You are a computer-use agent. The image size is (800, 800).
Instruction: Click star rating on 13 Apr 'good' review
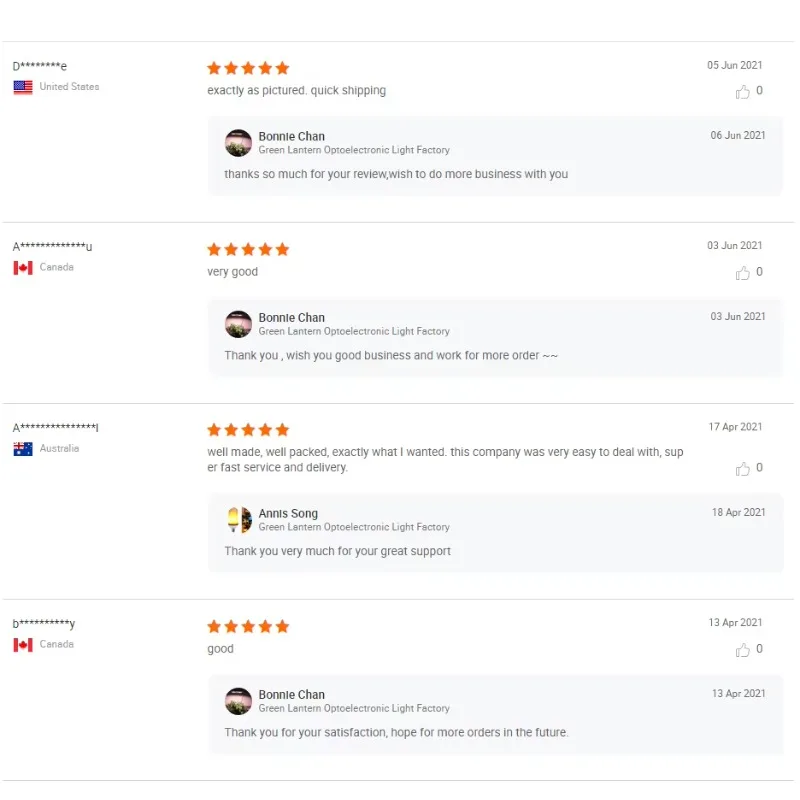point(248,626)
